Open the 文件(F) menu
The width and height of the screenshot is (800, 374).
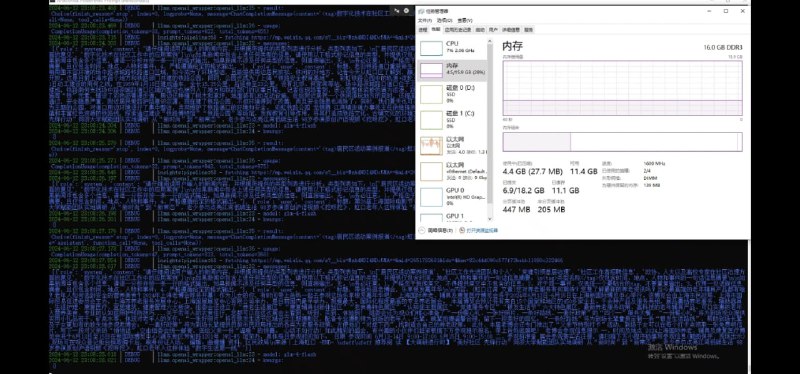(424, 20)
